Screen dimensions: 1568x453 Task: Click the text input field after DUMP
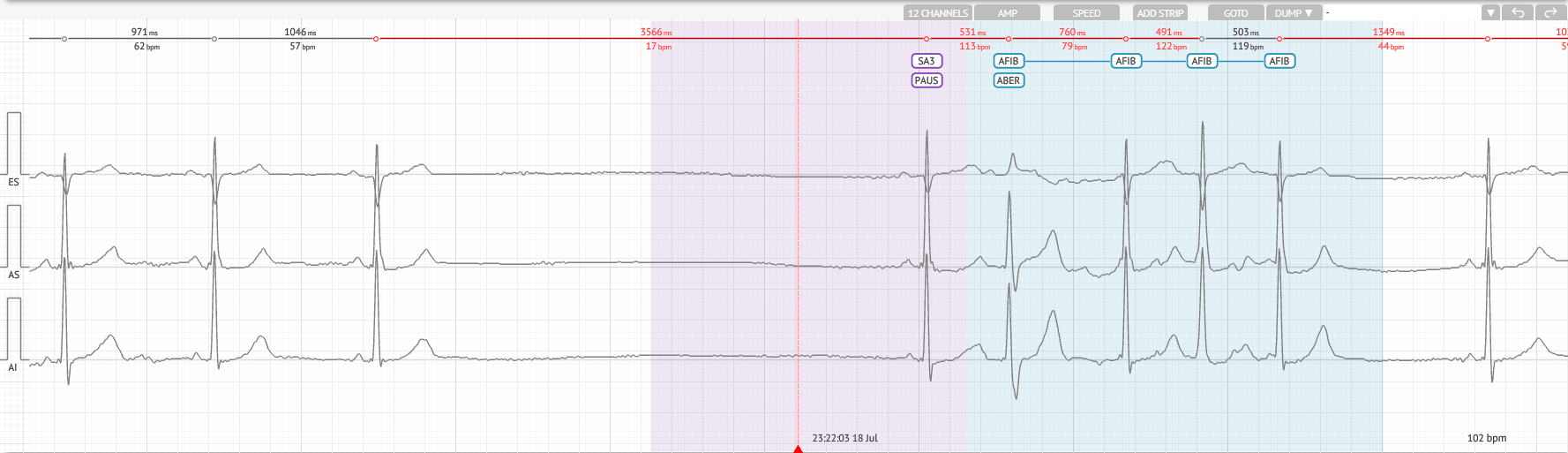[1401, 12]
